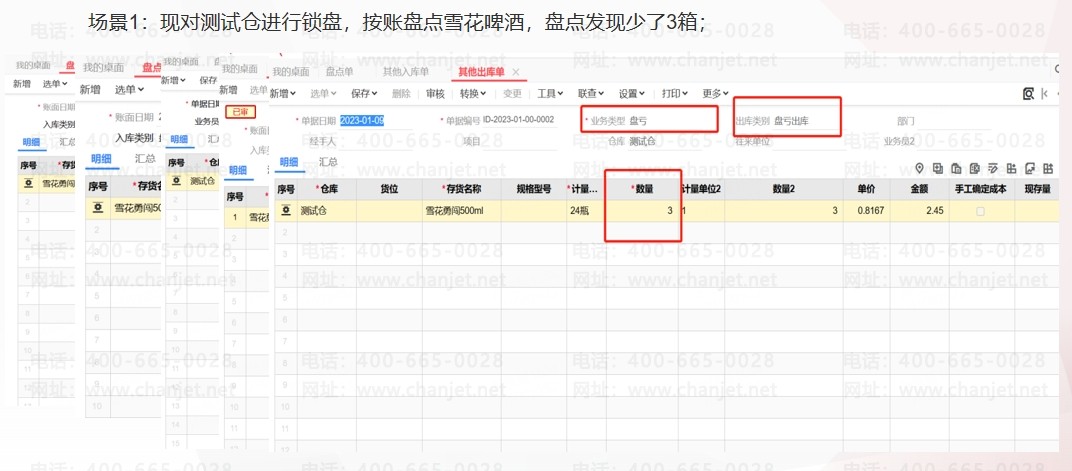Select the 测试仓 cell in front window grid
The height and width of the screenshot is (471, 1072).
pos(326,211)
